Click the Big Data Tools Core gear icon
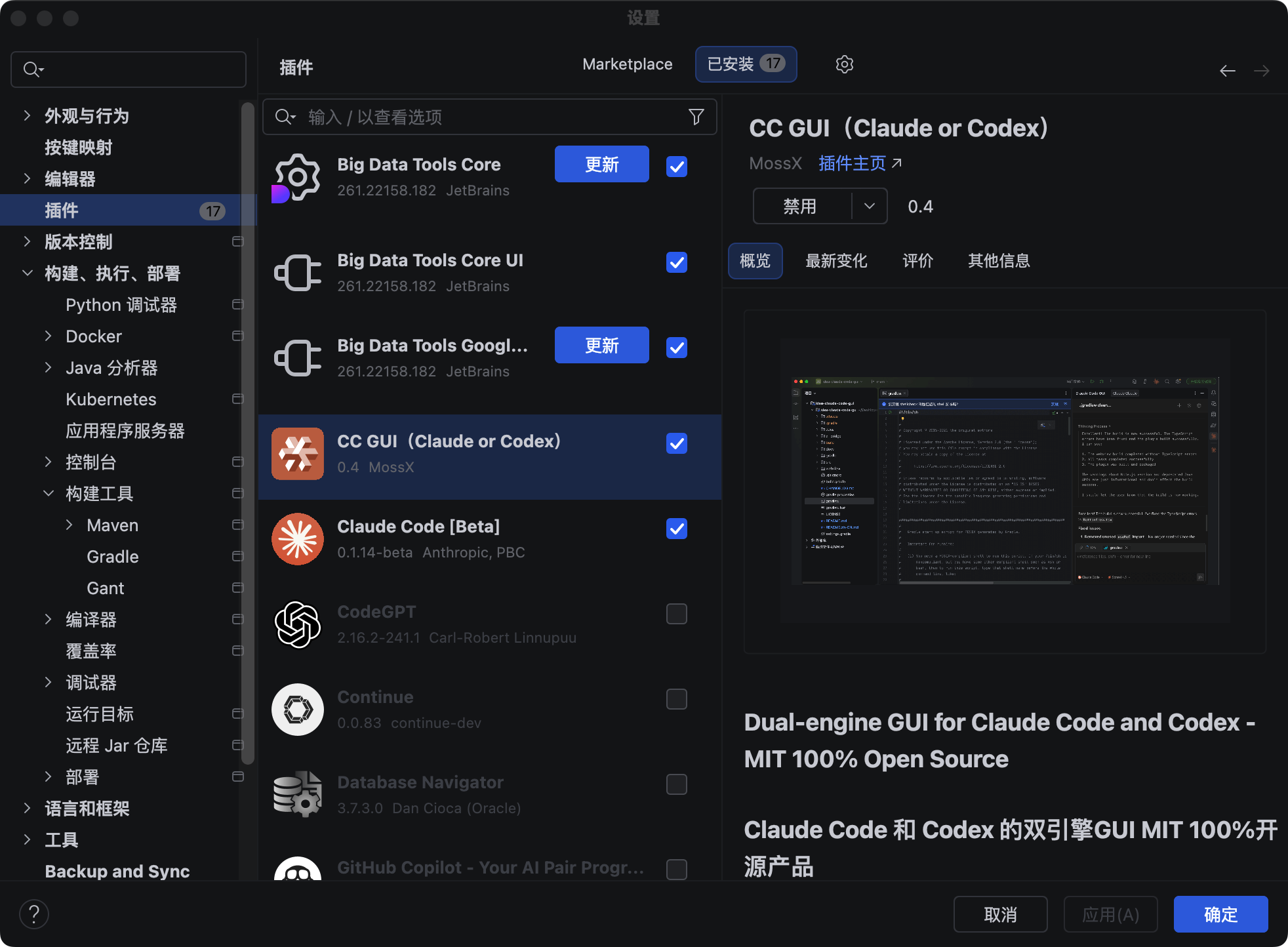The image size is (1288, 947). click(298, 177)
